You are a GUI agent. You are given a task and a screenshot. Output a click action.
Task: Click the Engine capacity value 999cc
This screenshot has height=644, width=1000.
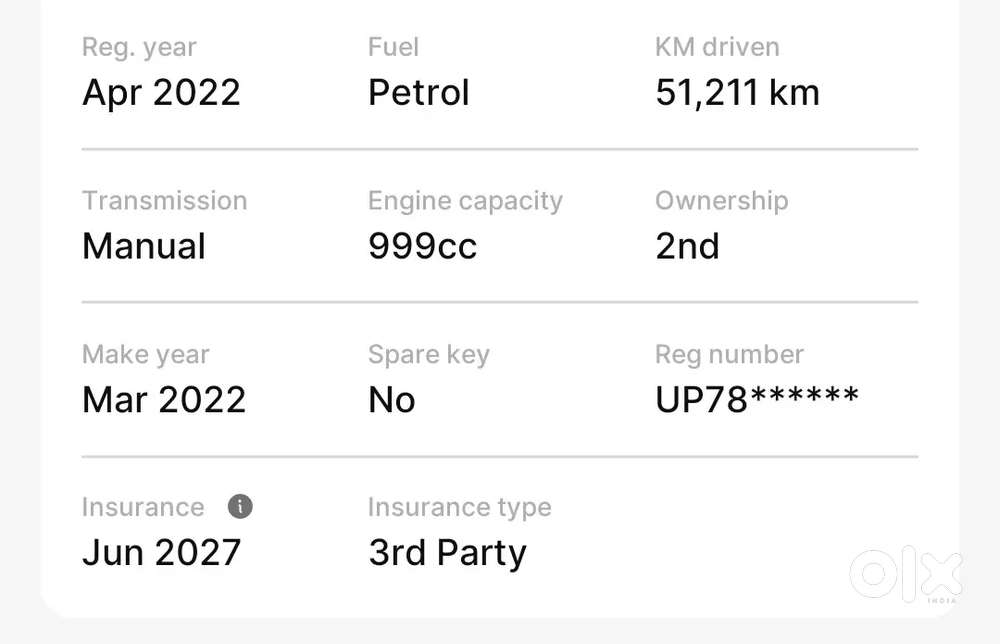[x=422, y=246]
